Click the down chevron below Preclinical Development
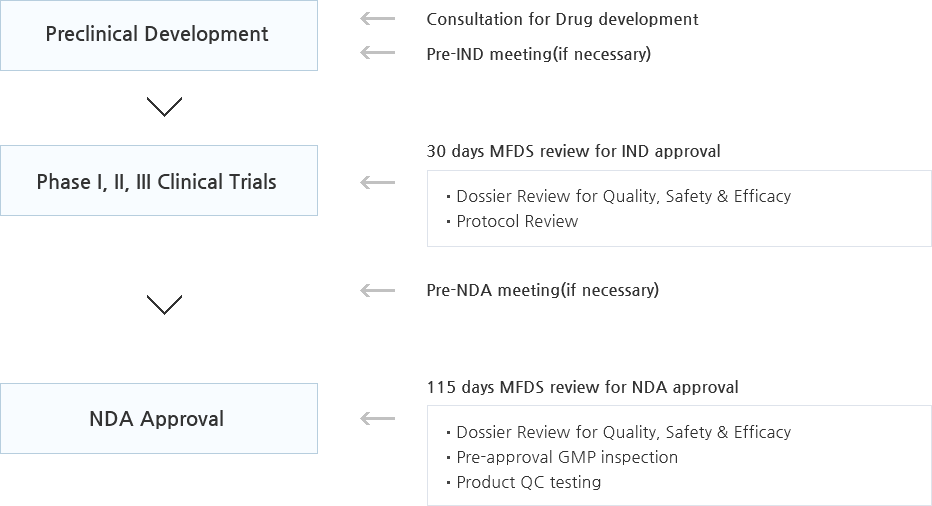The image size is (932, 506). [x=165, y=107]
